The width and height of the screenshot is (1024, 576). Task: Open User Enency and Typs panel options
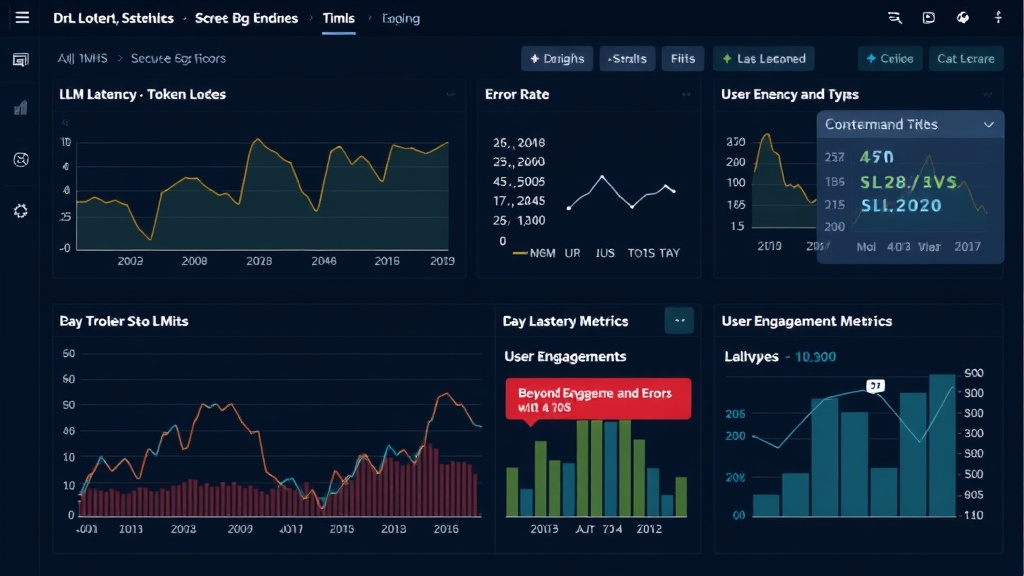coord(987,95)
